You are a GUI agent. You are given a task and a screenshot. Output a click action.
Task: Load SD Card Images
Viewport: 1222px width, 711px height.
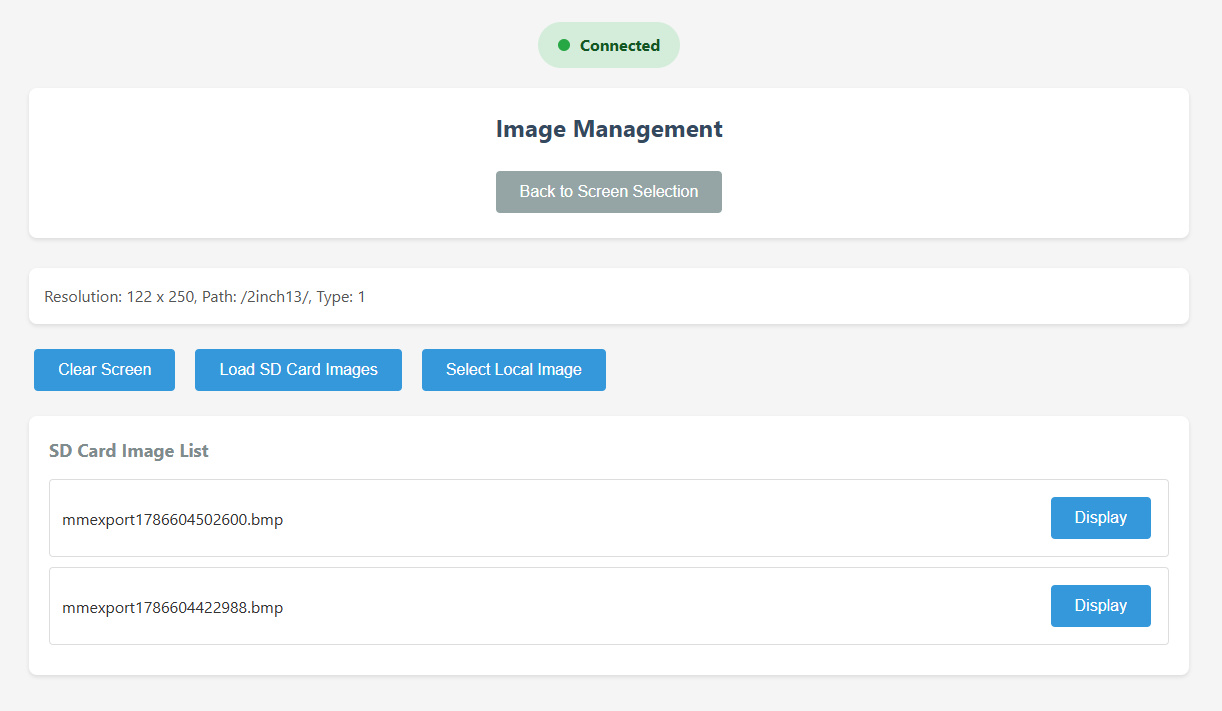click(298, 370)
